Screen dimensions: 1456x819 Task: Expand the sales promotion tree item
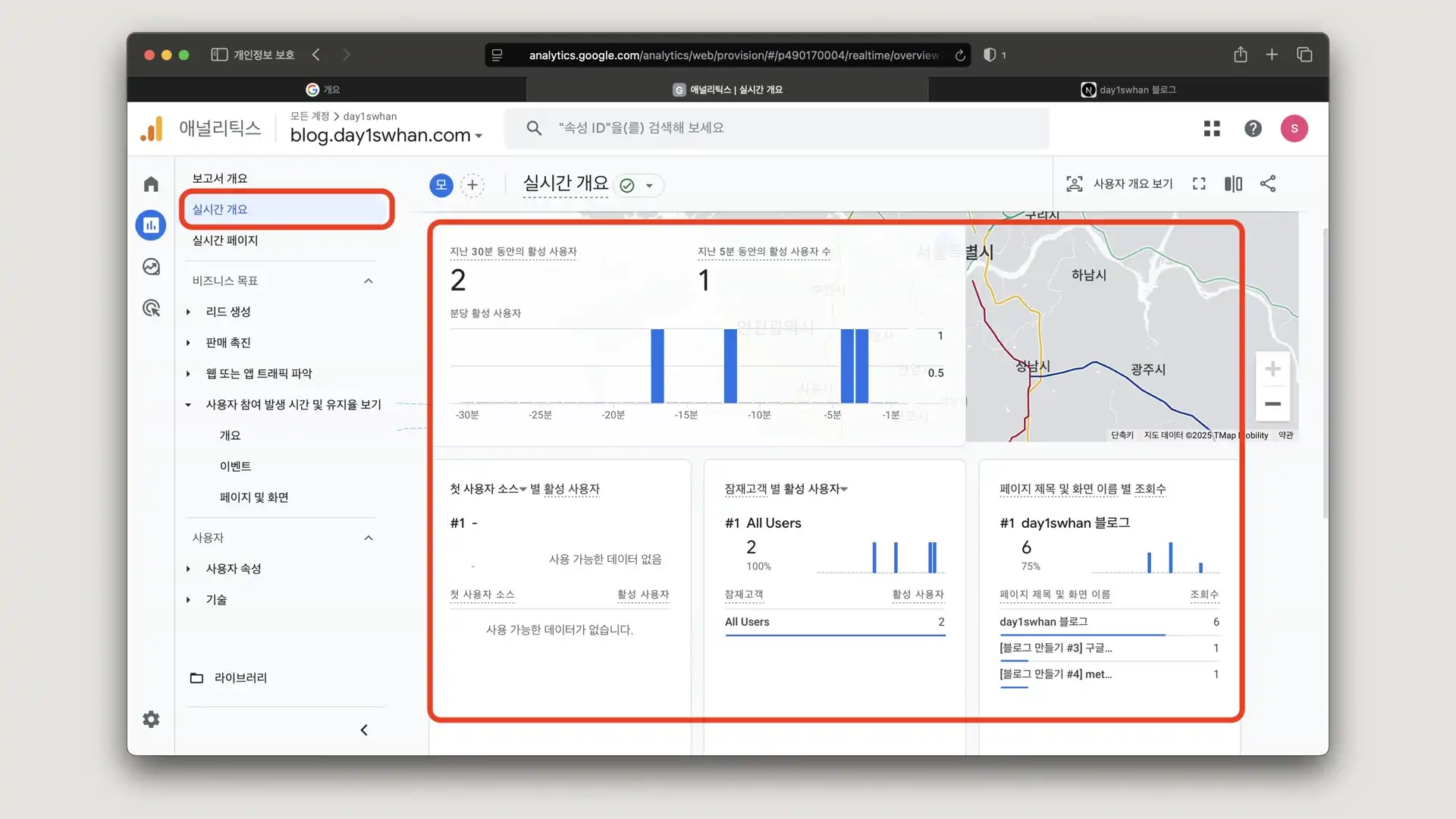[x=188, y=343]
